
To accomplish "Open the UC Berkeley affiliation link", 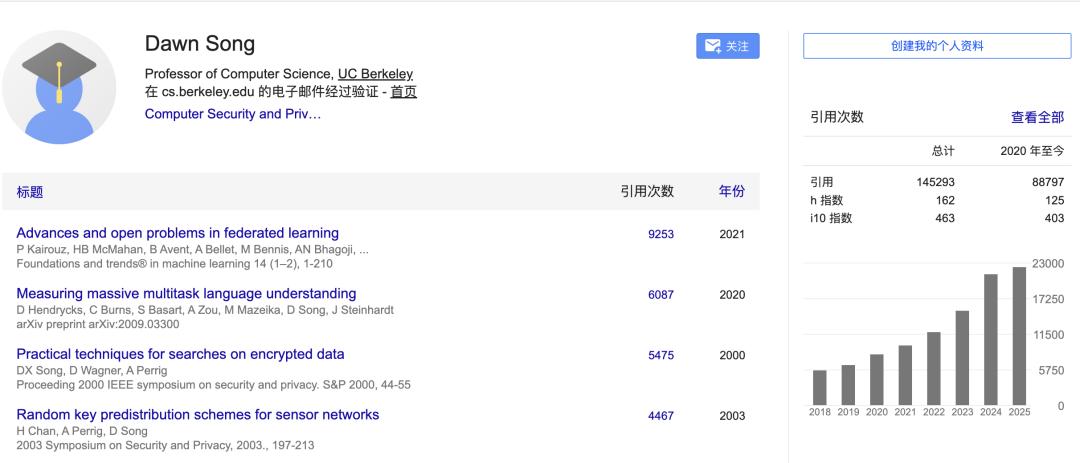I will 375,74.
